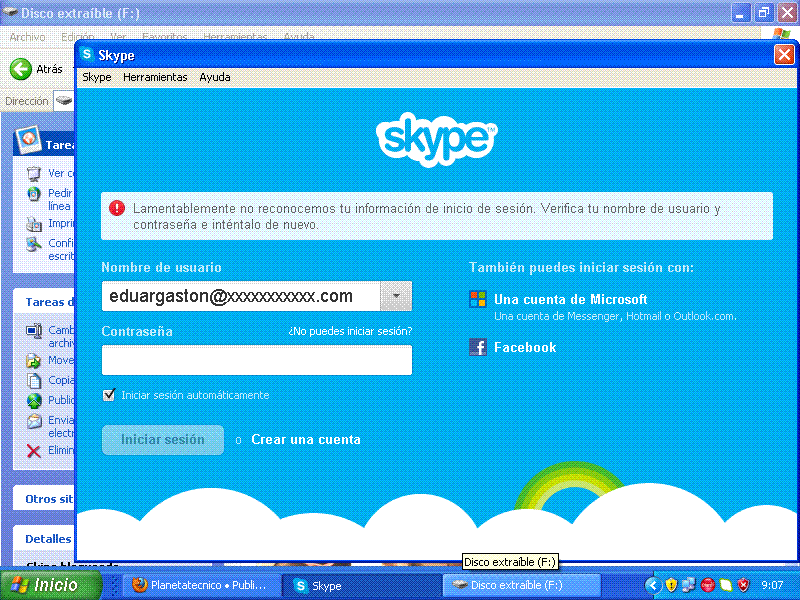The image size is (800, 600).
Task: Collapse the picture tasks "Tarea" panel header in Explorer
Action: point(44,144)
